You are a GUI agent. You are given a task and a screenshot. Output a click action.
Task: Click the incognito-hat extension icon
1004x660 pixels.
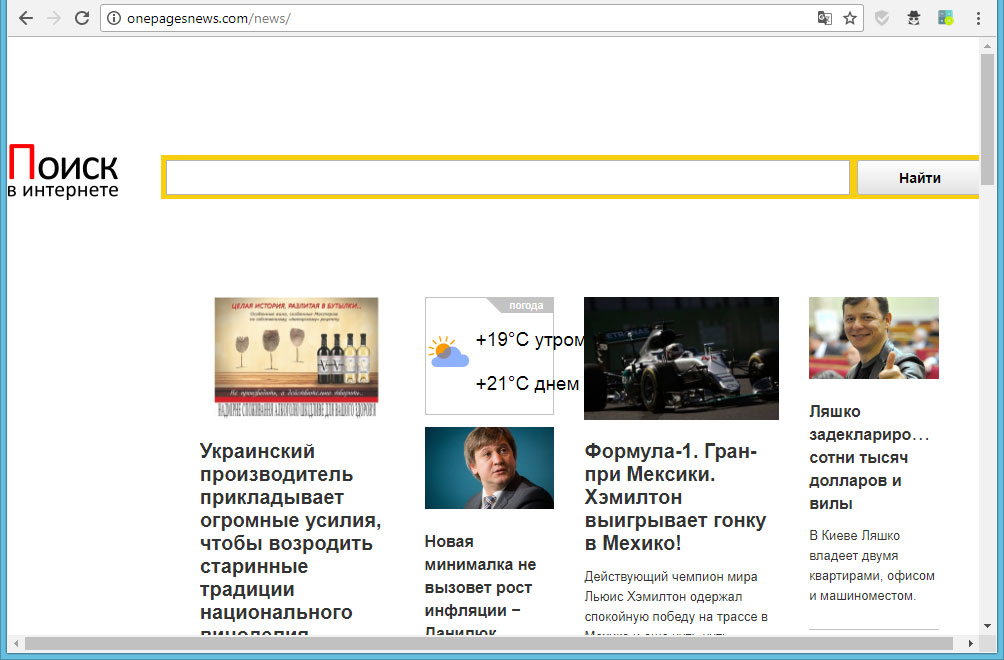pos(913,18)
